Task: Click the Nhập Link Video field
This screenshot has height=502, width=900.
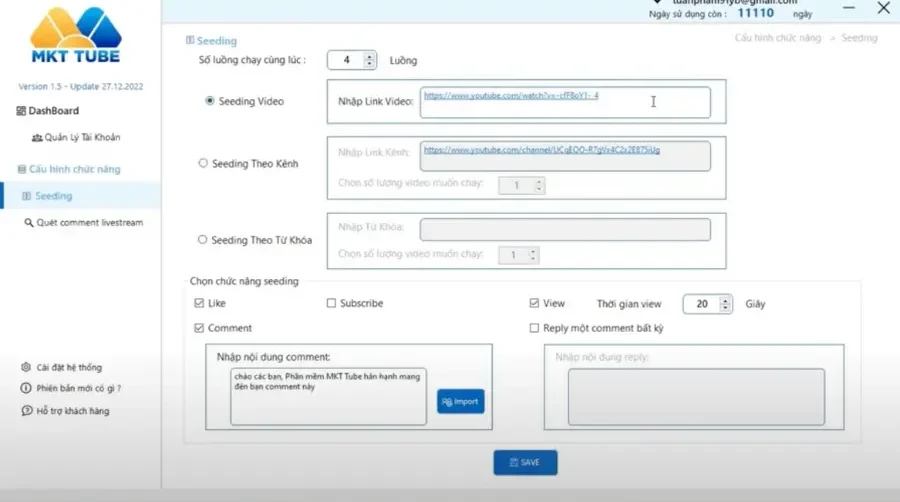Action: [565, 102]
